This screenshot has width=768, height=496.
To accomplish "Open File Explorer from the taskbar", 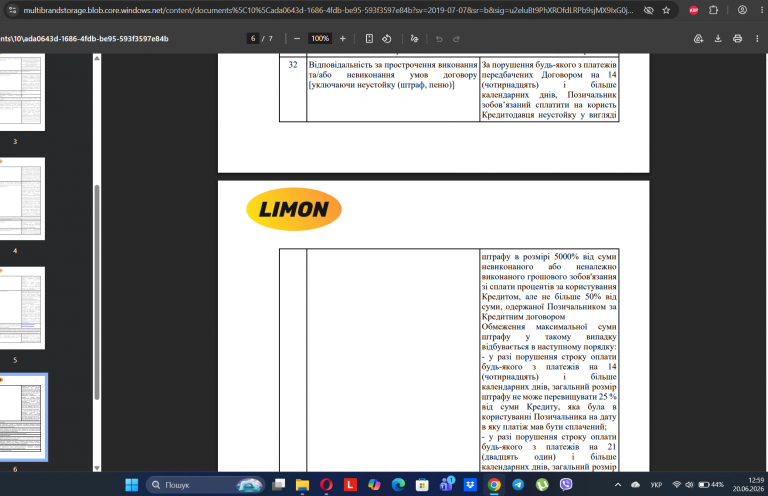I will [x=302, y=485].
